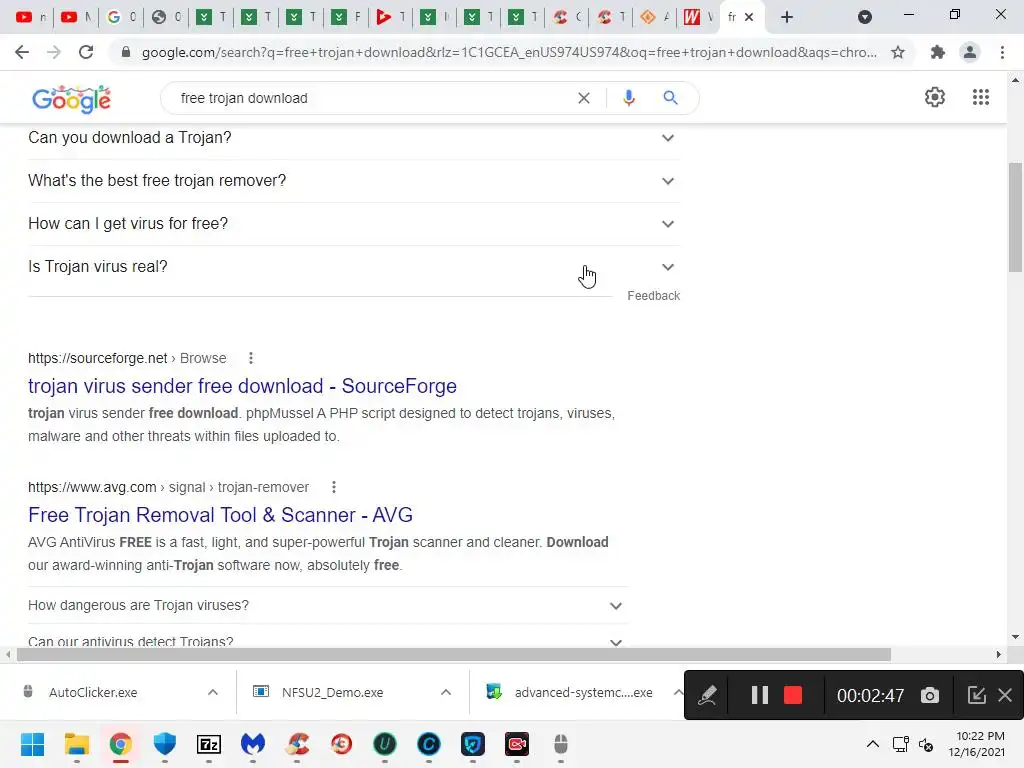Viewport: 1024px width, 768px height.
Task: Switch to the Google "G" tab
Action: [x=121, y=17]
